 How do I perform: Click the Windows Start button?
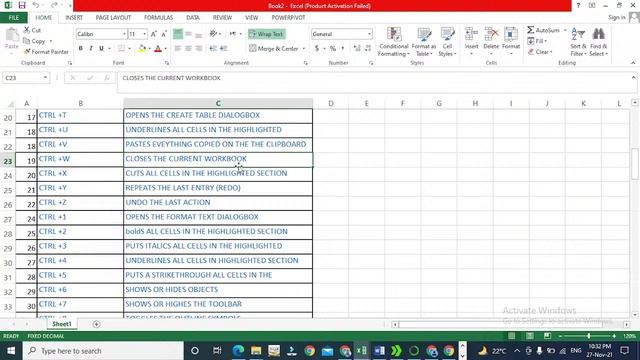pyautogui.click(x=11, y=351)
